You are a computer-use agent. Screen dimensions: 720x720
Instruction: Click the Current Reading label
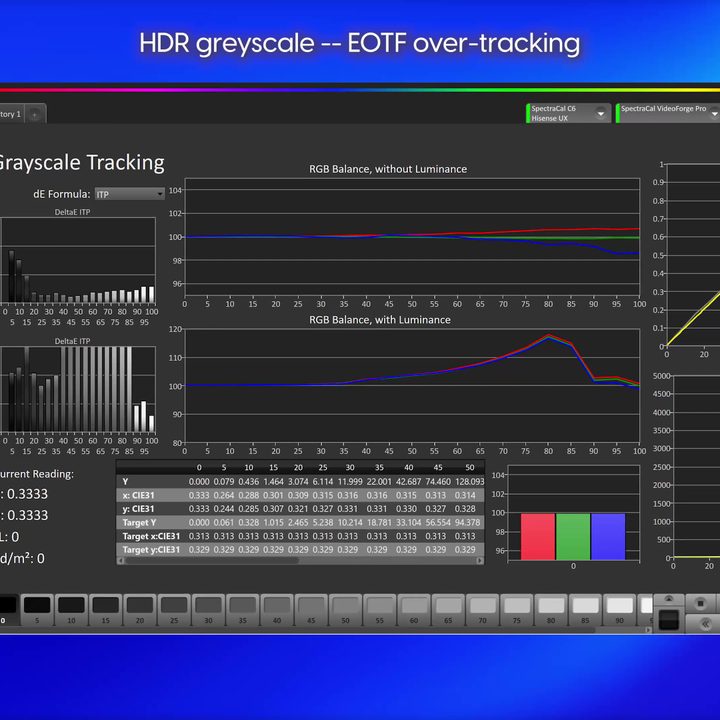(37, 474)
